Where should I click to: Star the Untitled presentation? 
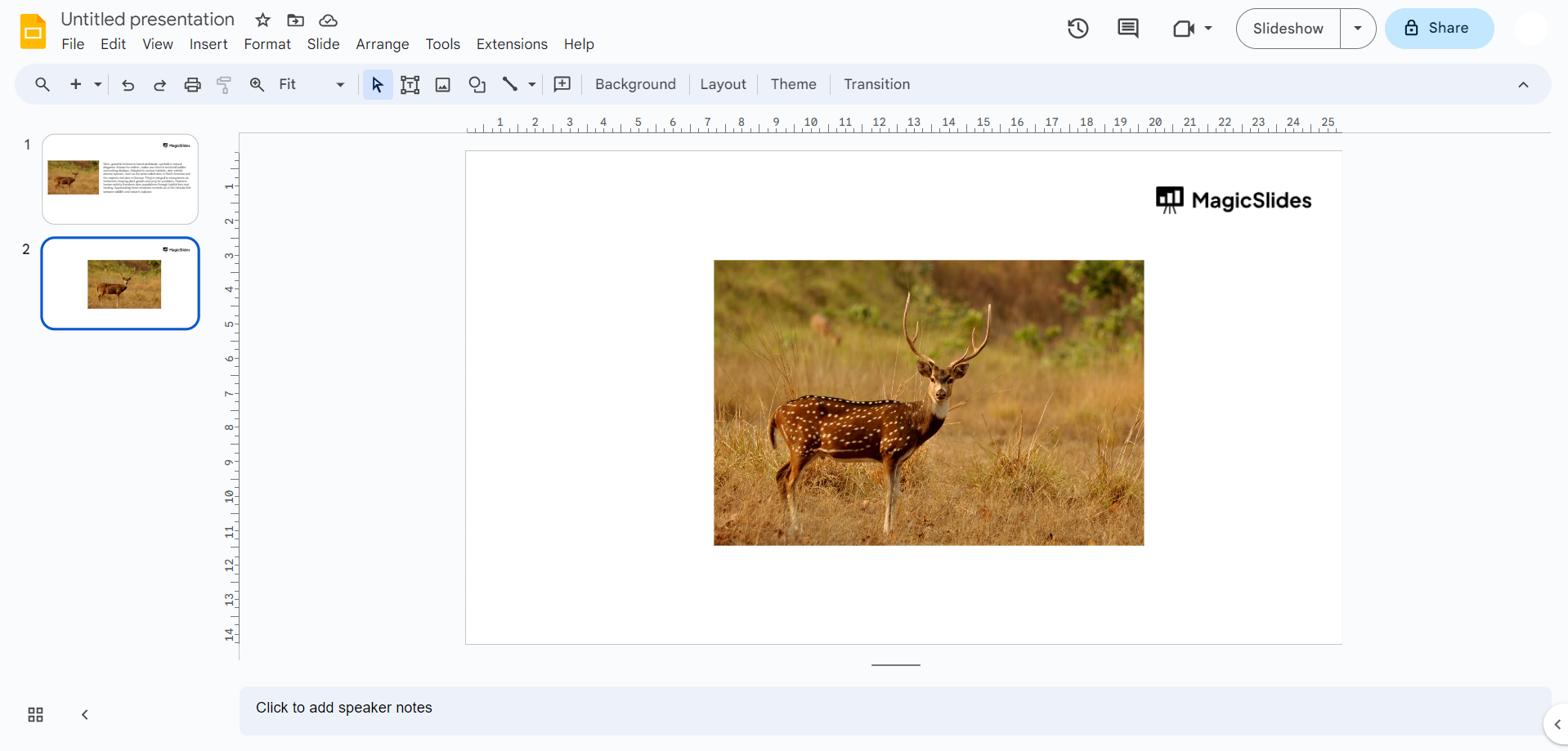262,20
